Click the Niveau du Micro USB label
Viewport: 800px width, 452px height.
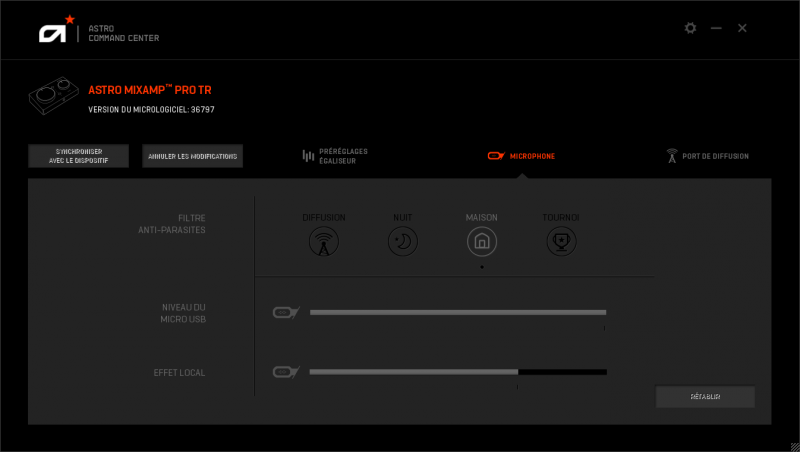point(183,313)
